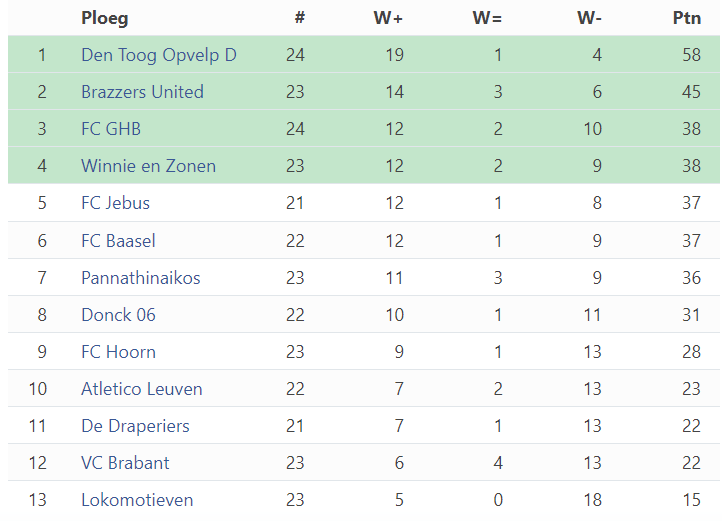The image size is (722, 521).
Task: Click the Ploeg column header
Action: click(105, 18)
